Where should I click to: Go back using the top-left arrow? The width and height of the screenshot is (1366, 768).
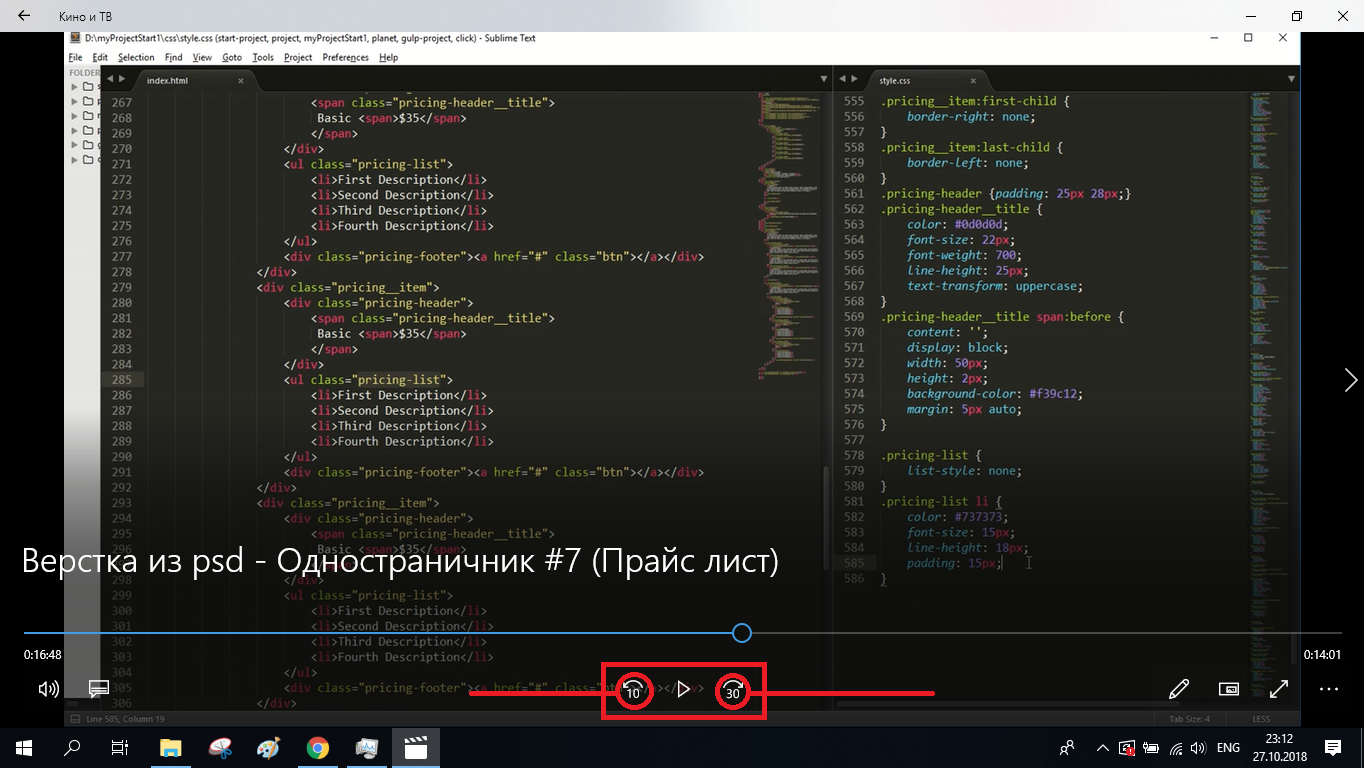point(24,16)
